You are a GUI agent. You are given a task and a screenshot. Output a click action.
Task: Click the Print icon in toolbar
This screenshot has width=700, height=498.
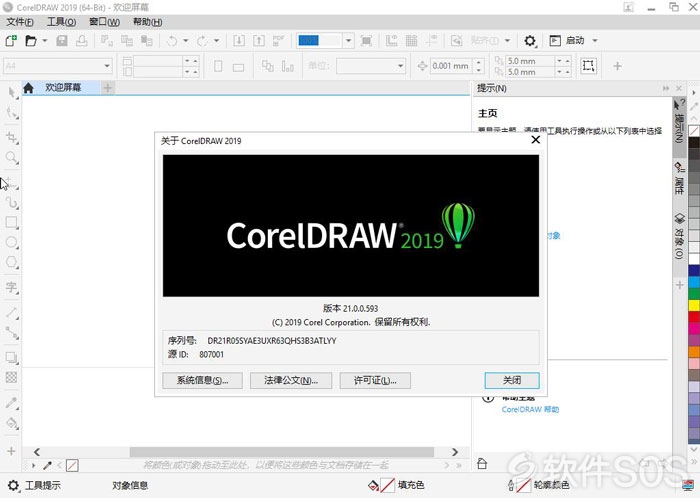coord(82,41)
